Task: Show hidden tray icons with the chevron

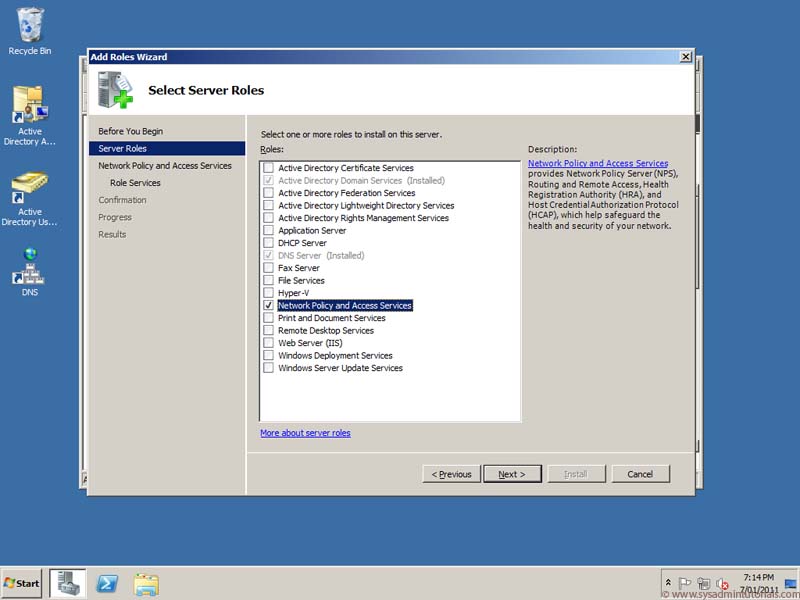Action: 668,583
